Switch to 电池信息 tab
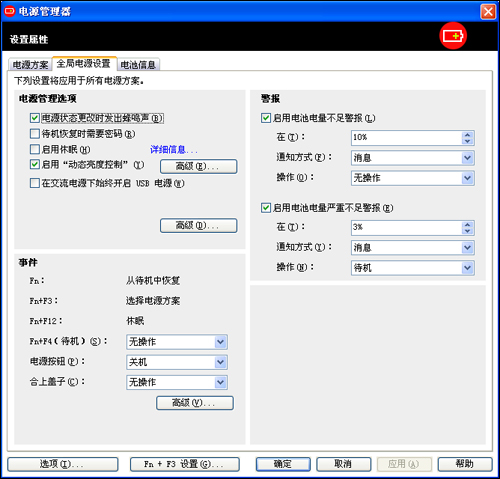Screen dimensions: 500x479 click(x=138, y=65)
